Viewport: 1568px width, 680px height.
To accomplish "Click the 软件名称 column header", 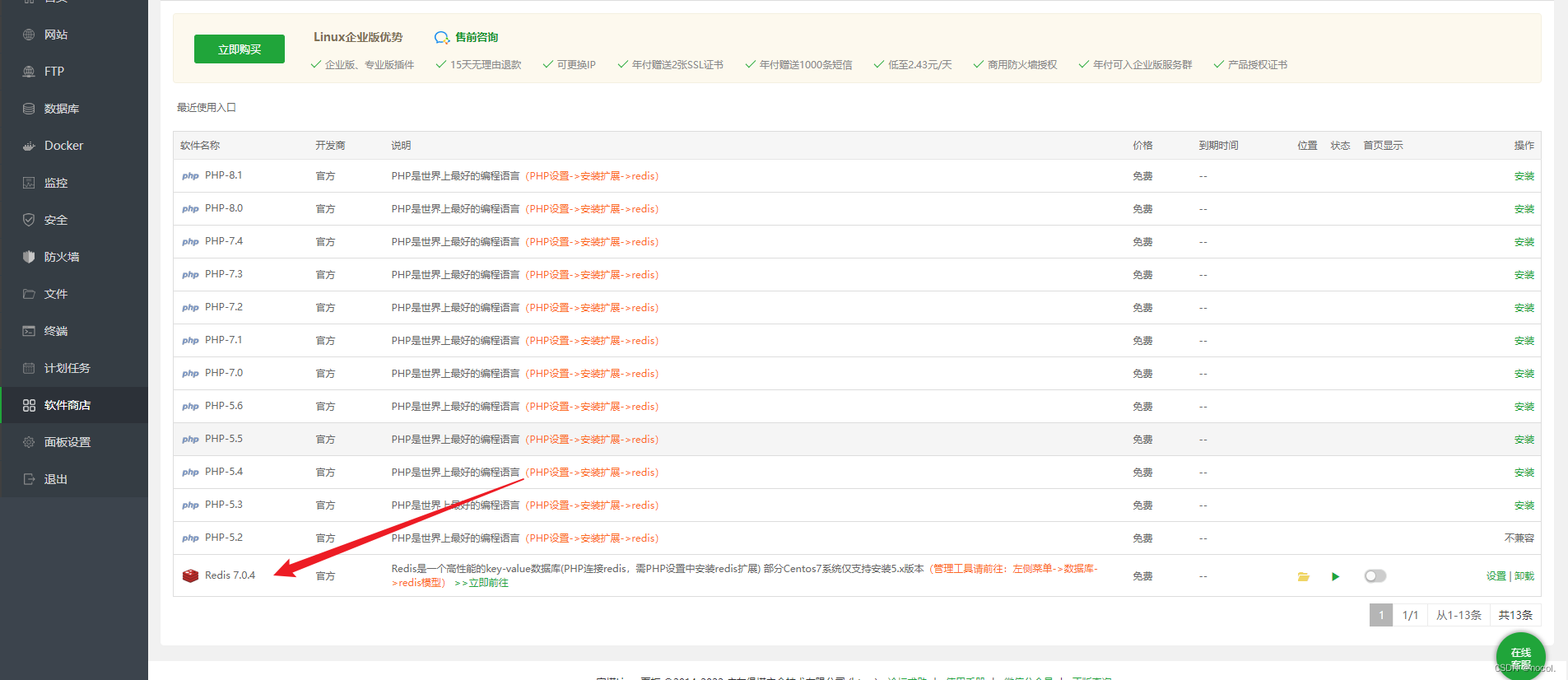I will (x=200, y=146).
